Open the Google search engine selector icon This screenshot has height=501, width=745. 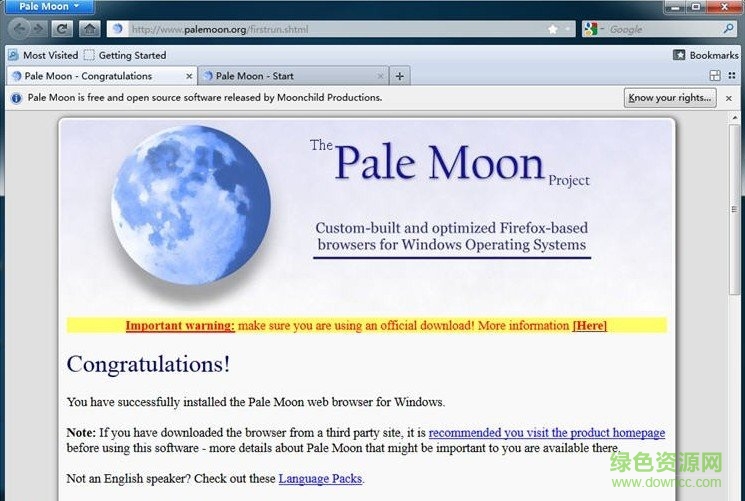[x=592, y=29]
